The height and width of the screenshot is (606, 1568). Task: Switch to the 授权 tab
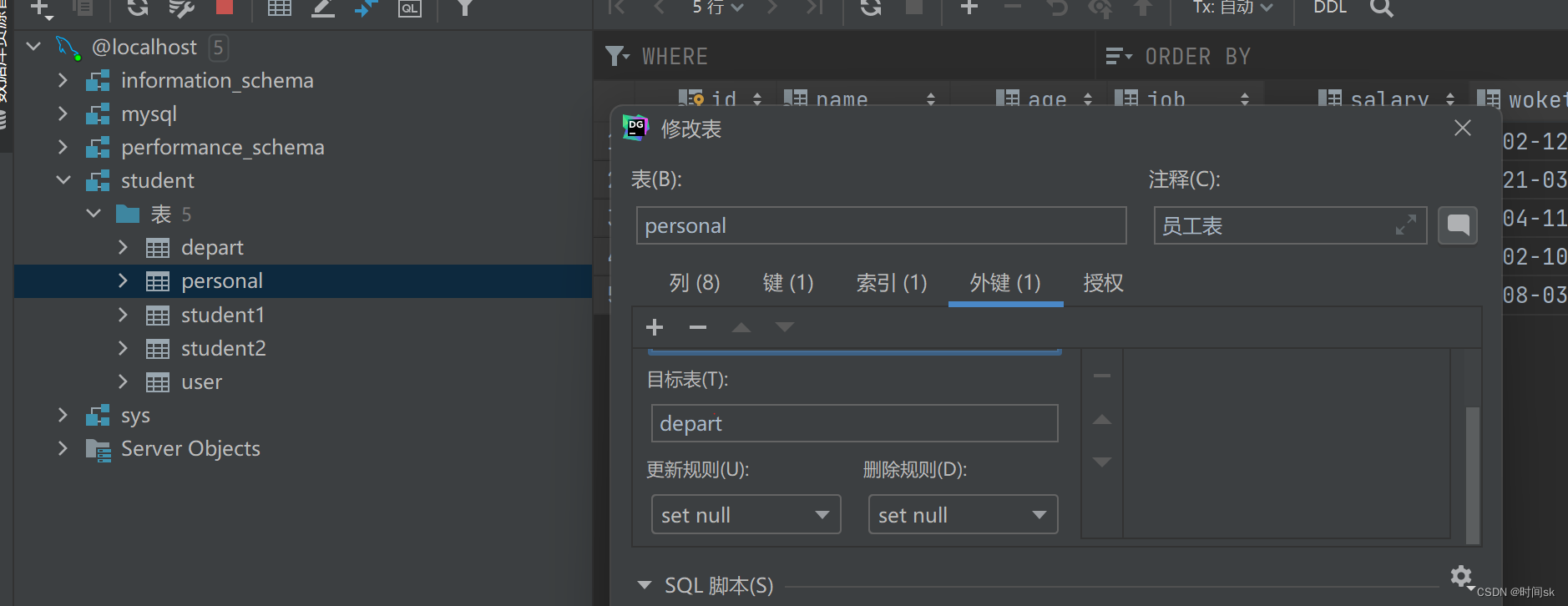pyautogui.click(x=1103, y=283)
